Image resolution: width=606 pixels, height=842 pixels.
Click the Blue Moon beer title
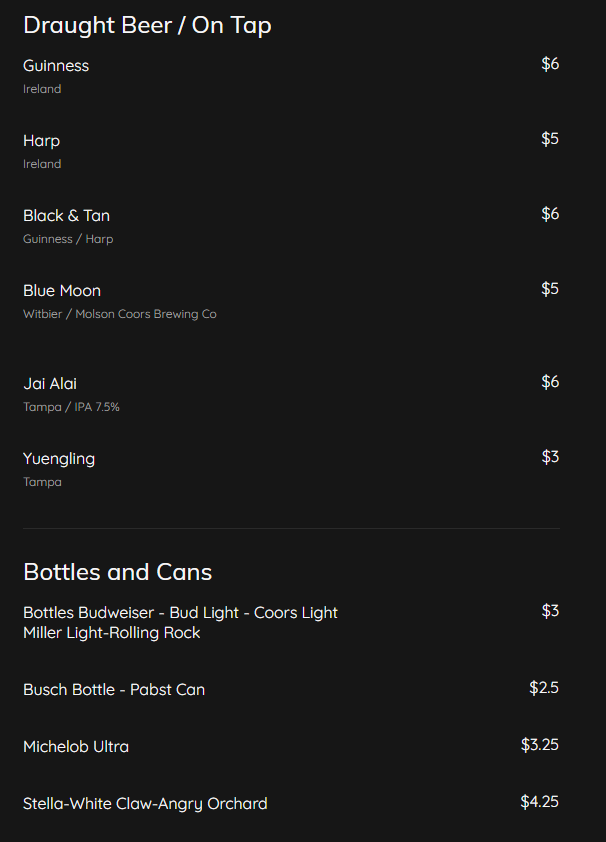click(62, 291)
